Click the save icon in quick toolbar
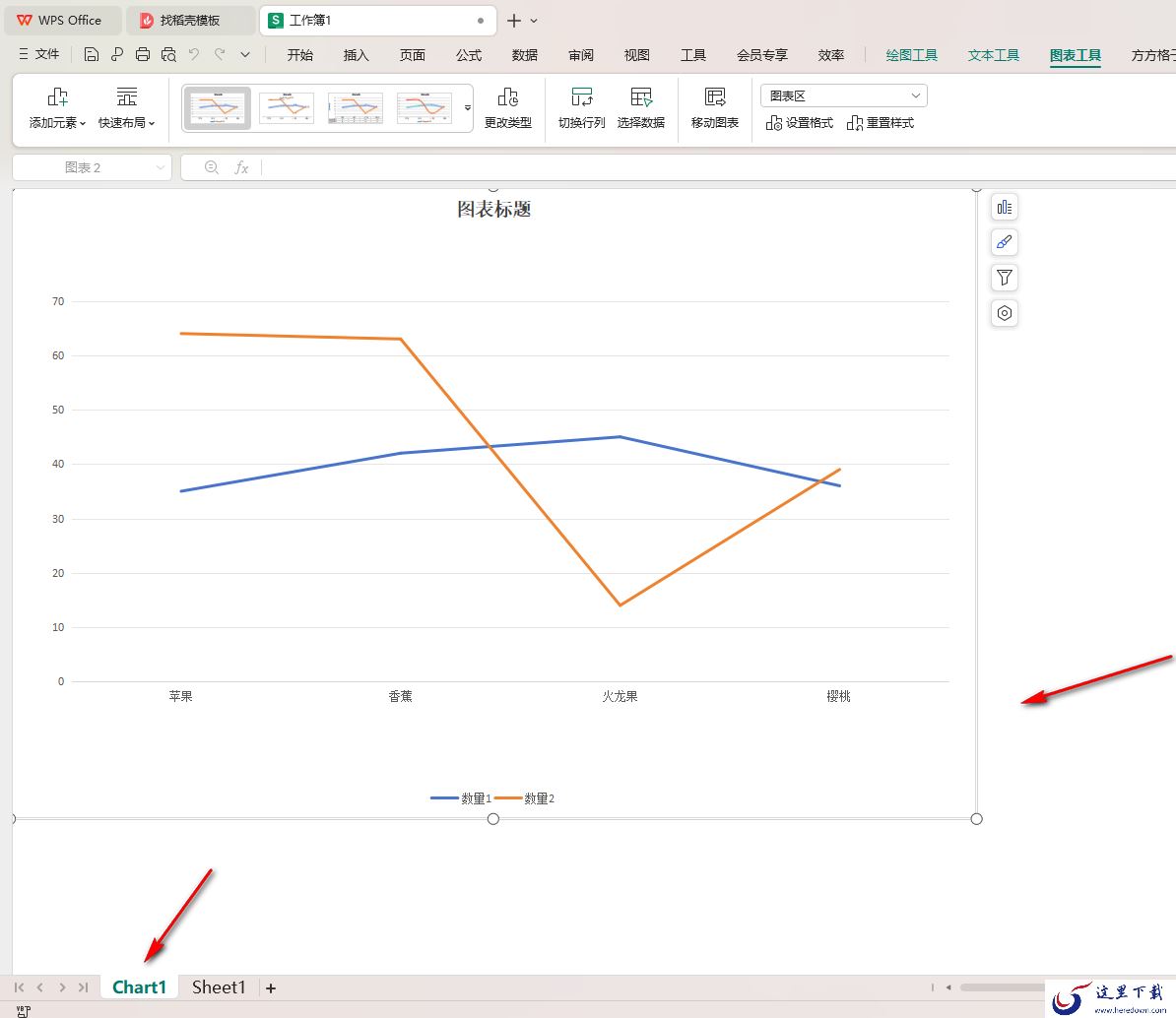 click(x=92, y=54)
